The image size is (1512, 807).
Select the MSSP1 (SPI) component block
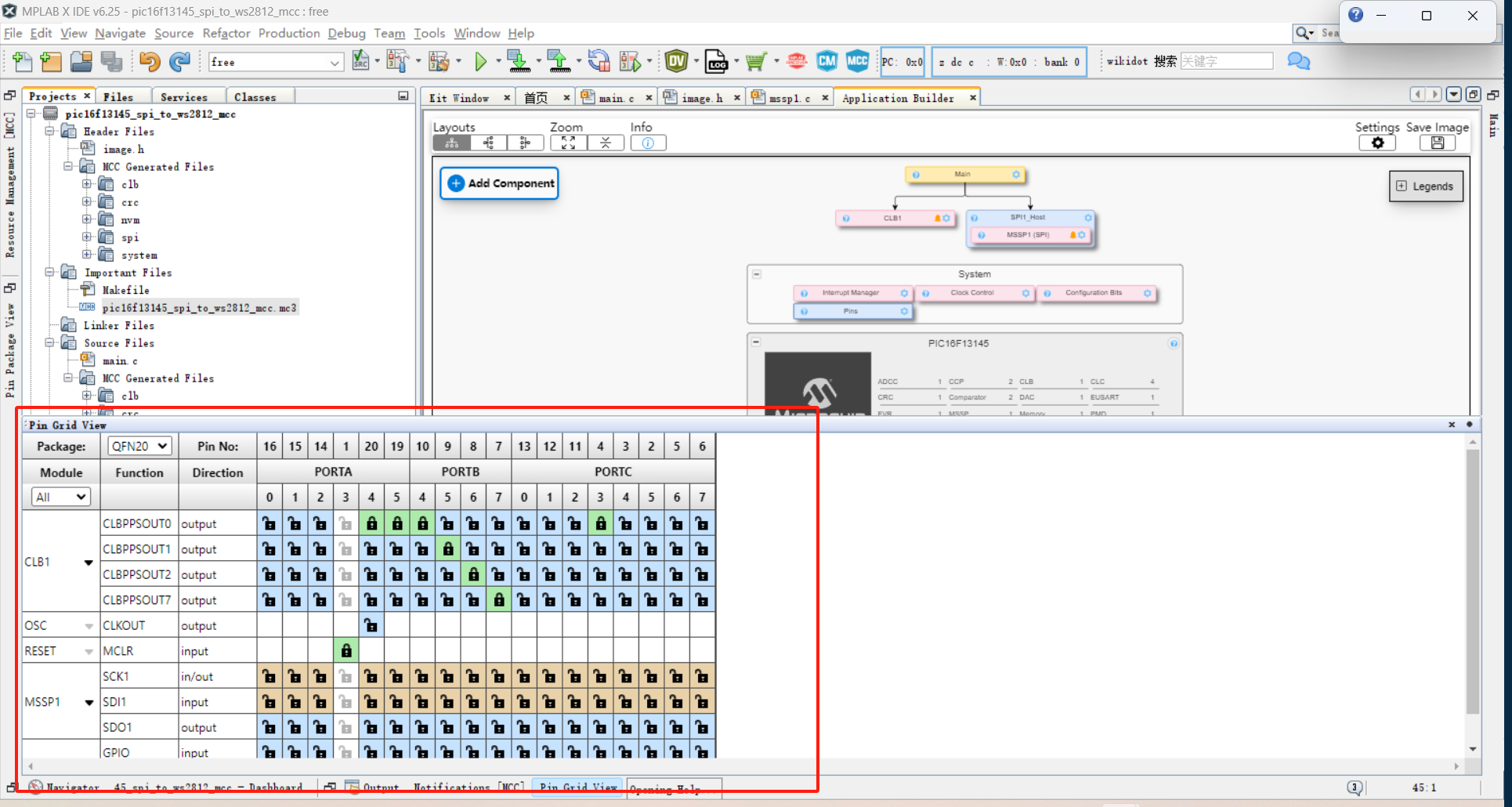tap(1029, 235)
